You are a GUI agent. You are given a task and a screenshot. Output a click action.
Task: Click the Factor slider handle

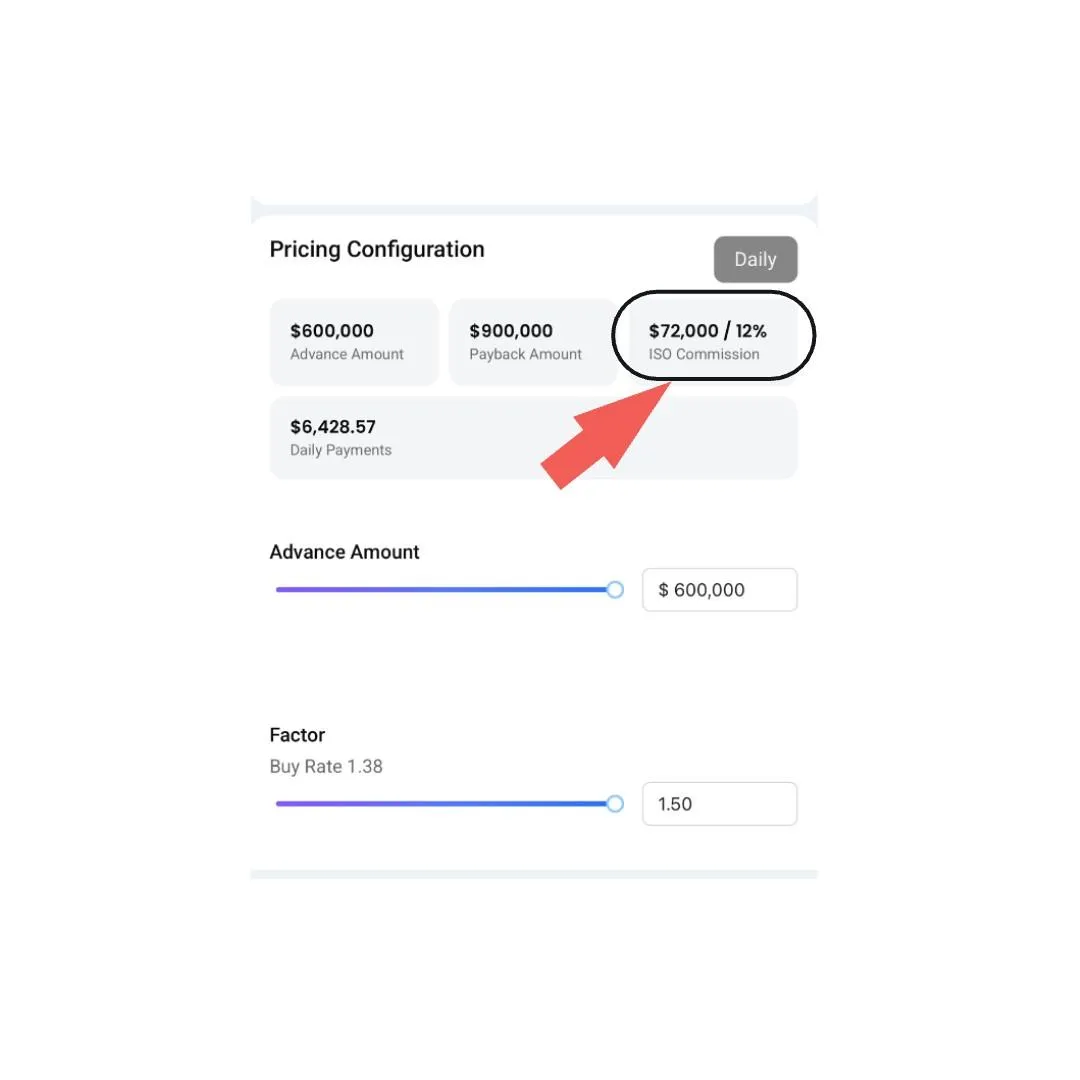[615, 804]
